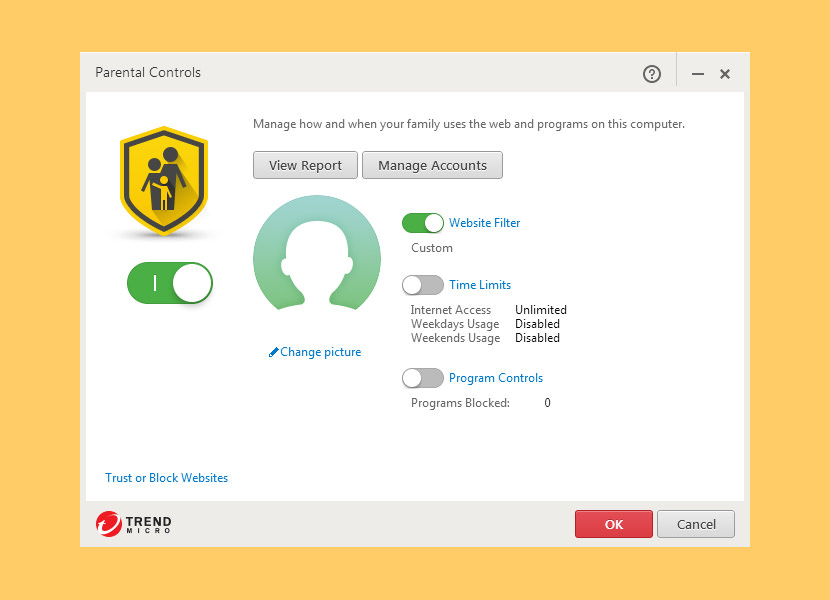Enable the Time Limits toggle
The height and width of the screenshot is (600, 830).
pyautogui.click(x=422, y=285)
